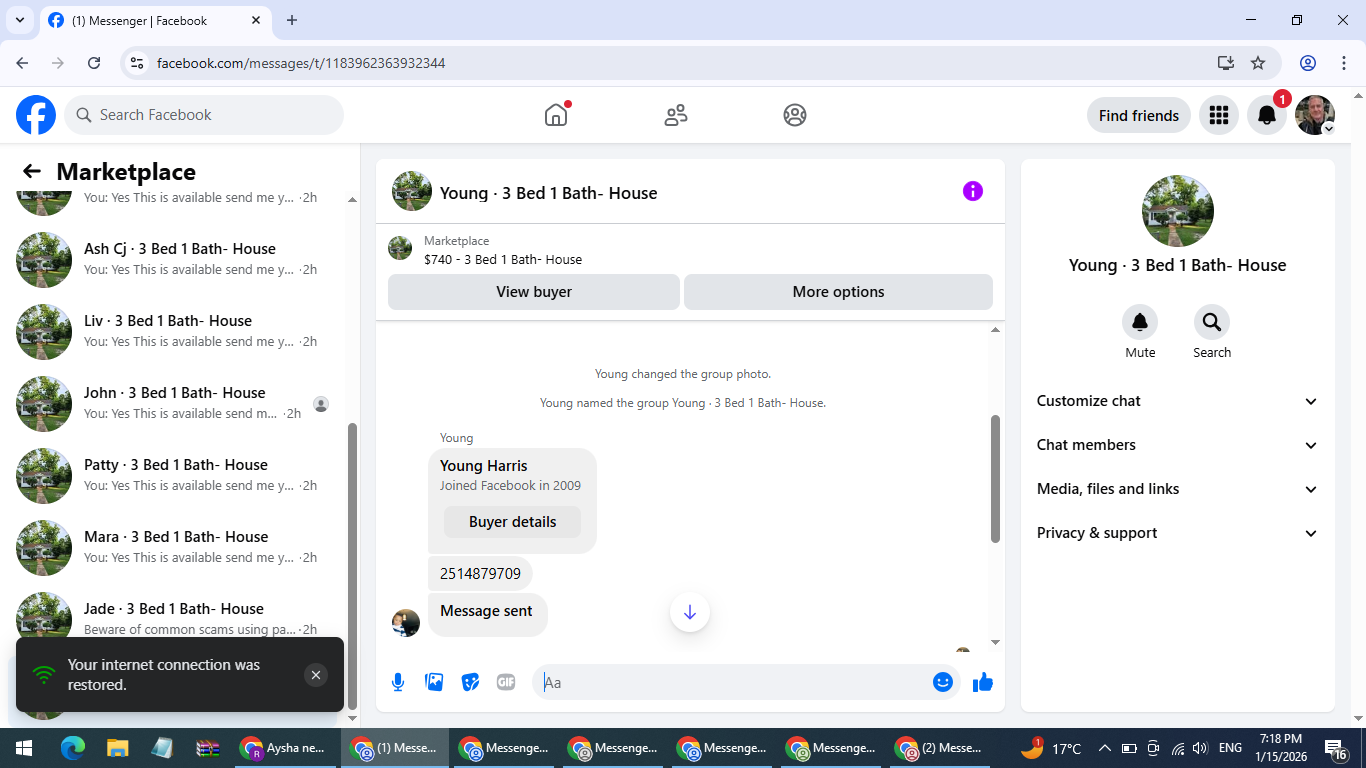Mute this chat with the bell icon

click(x=1140, y=322)
